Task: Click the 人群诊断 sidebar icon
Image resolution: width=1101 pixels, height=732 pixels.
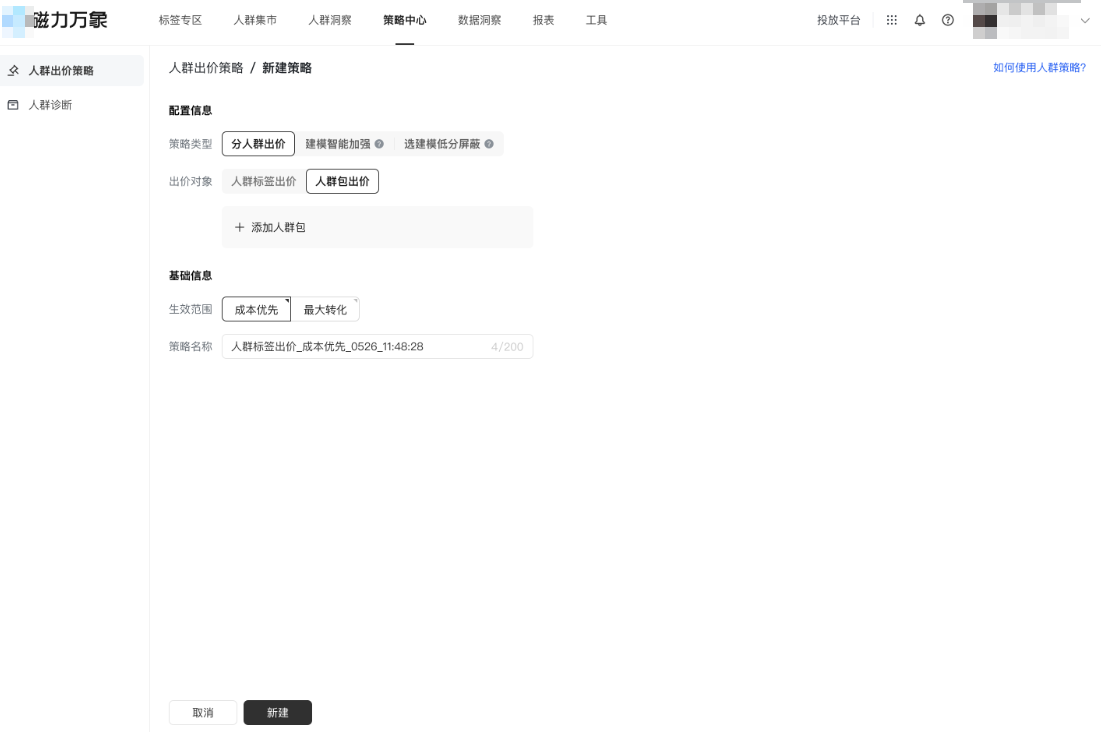Action: 13,105
